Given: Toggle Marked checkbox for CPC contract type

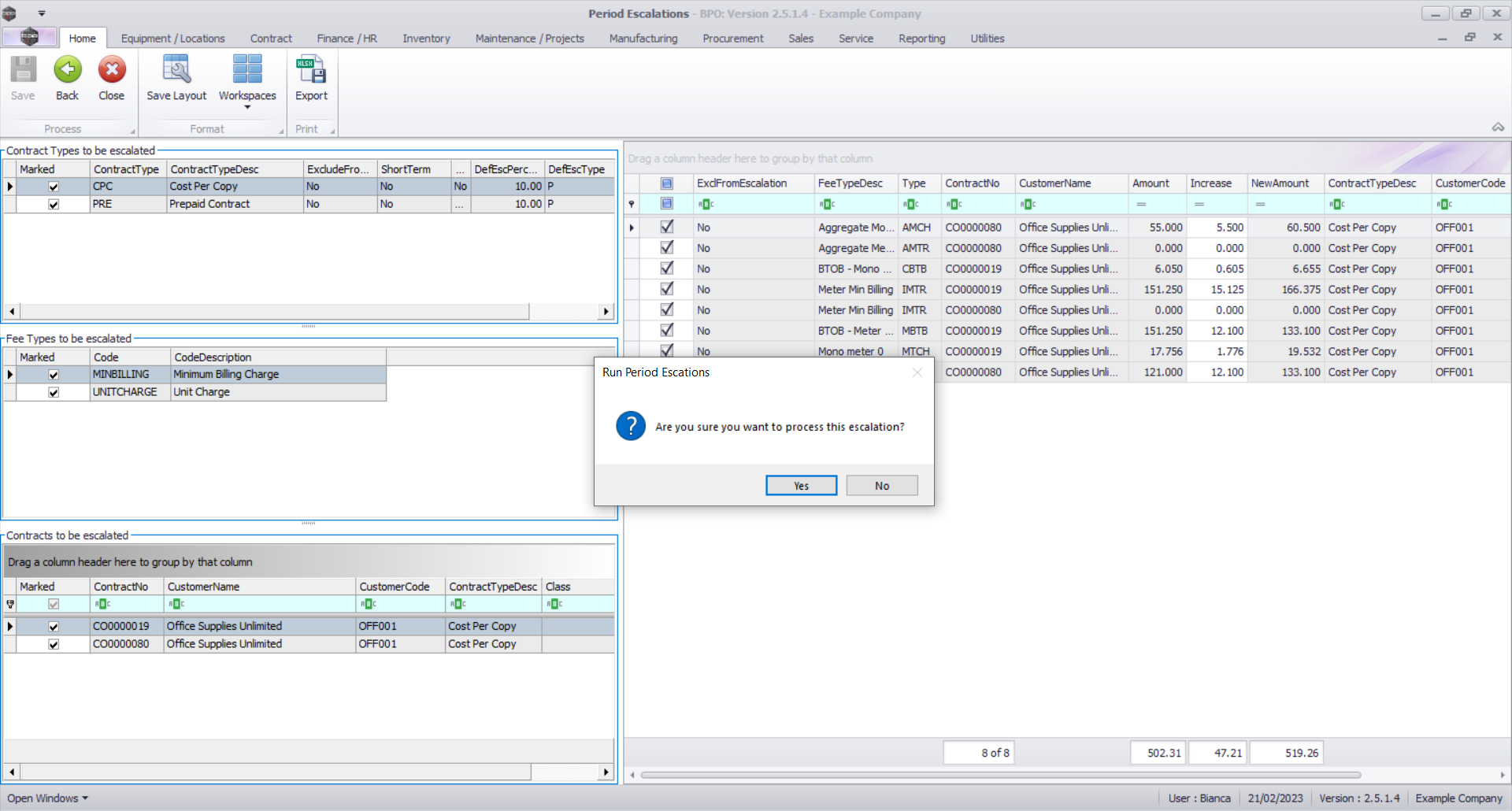Looking at the screenshot, I should click(54, 187).
